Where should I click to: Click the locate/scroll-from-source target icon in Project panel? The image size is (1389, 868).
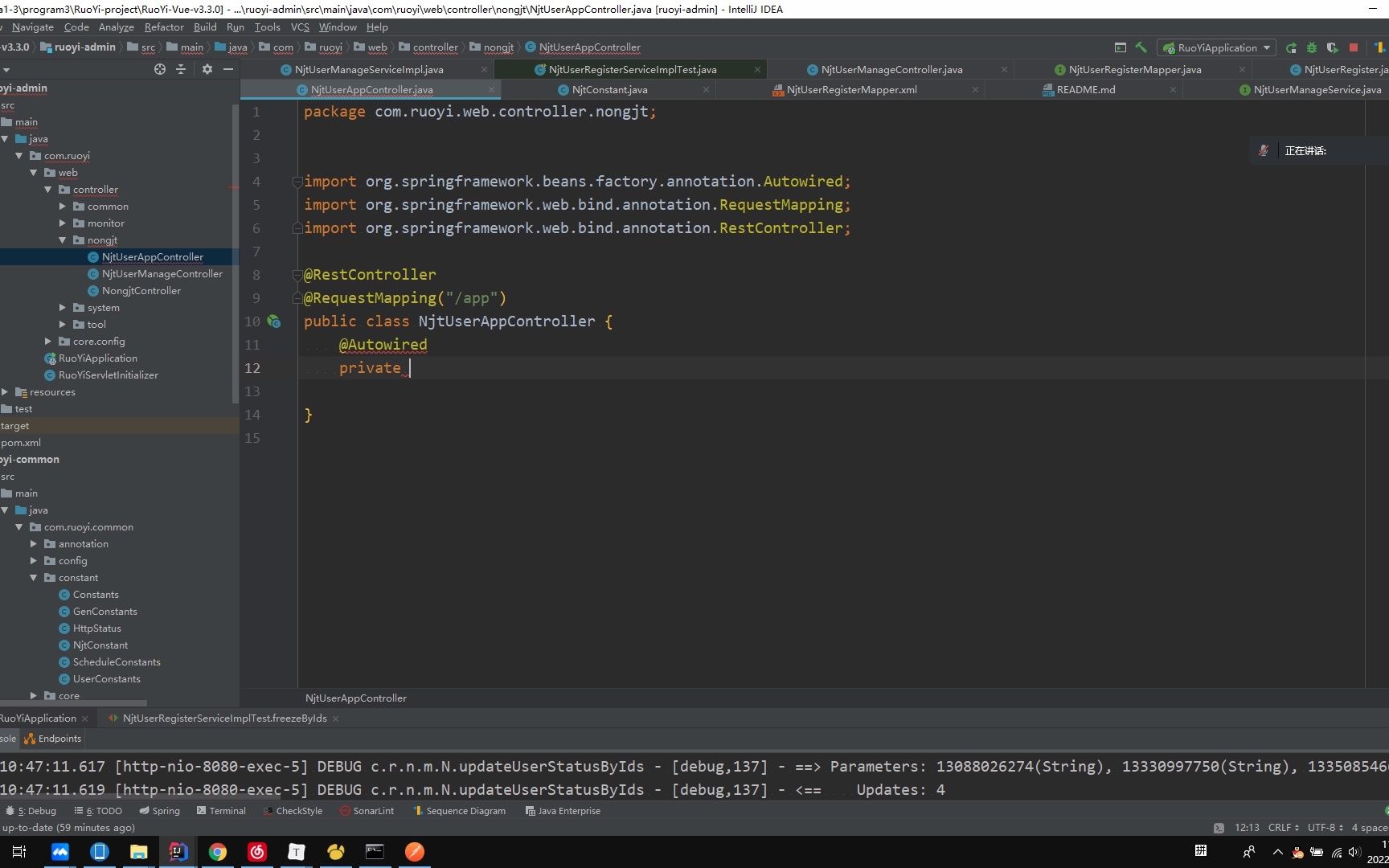click(x=160, y=69)
